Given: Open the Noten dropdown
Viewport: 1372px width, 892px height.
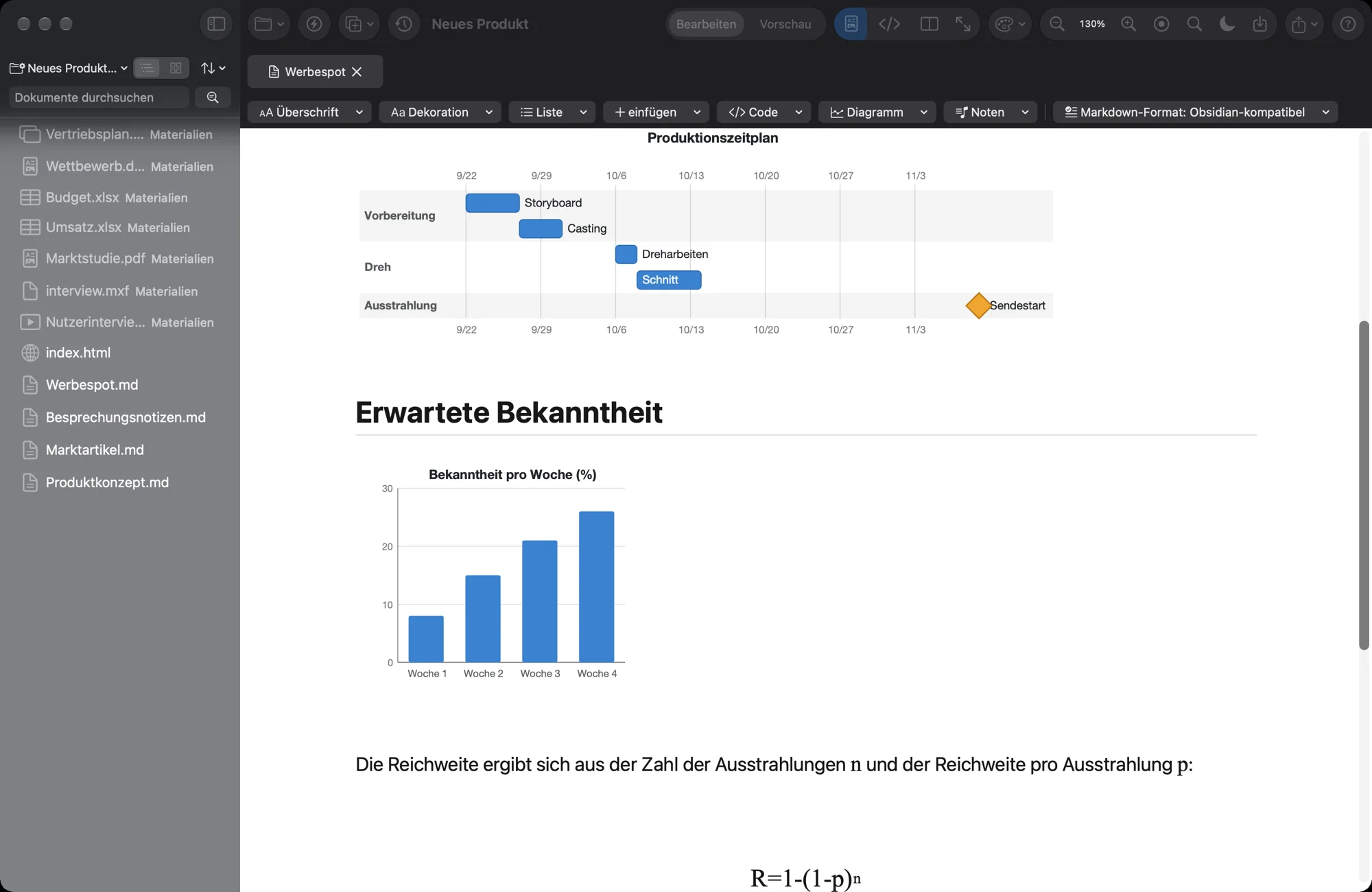Looking at the screenshot, I should pos(991,112).
